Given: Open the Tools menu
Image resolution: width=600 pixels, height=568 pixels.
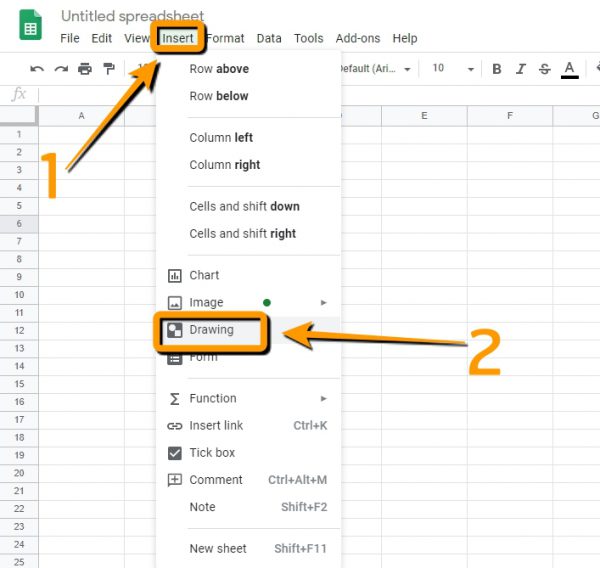Looking at the screenshot, I should point(308,38).
